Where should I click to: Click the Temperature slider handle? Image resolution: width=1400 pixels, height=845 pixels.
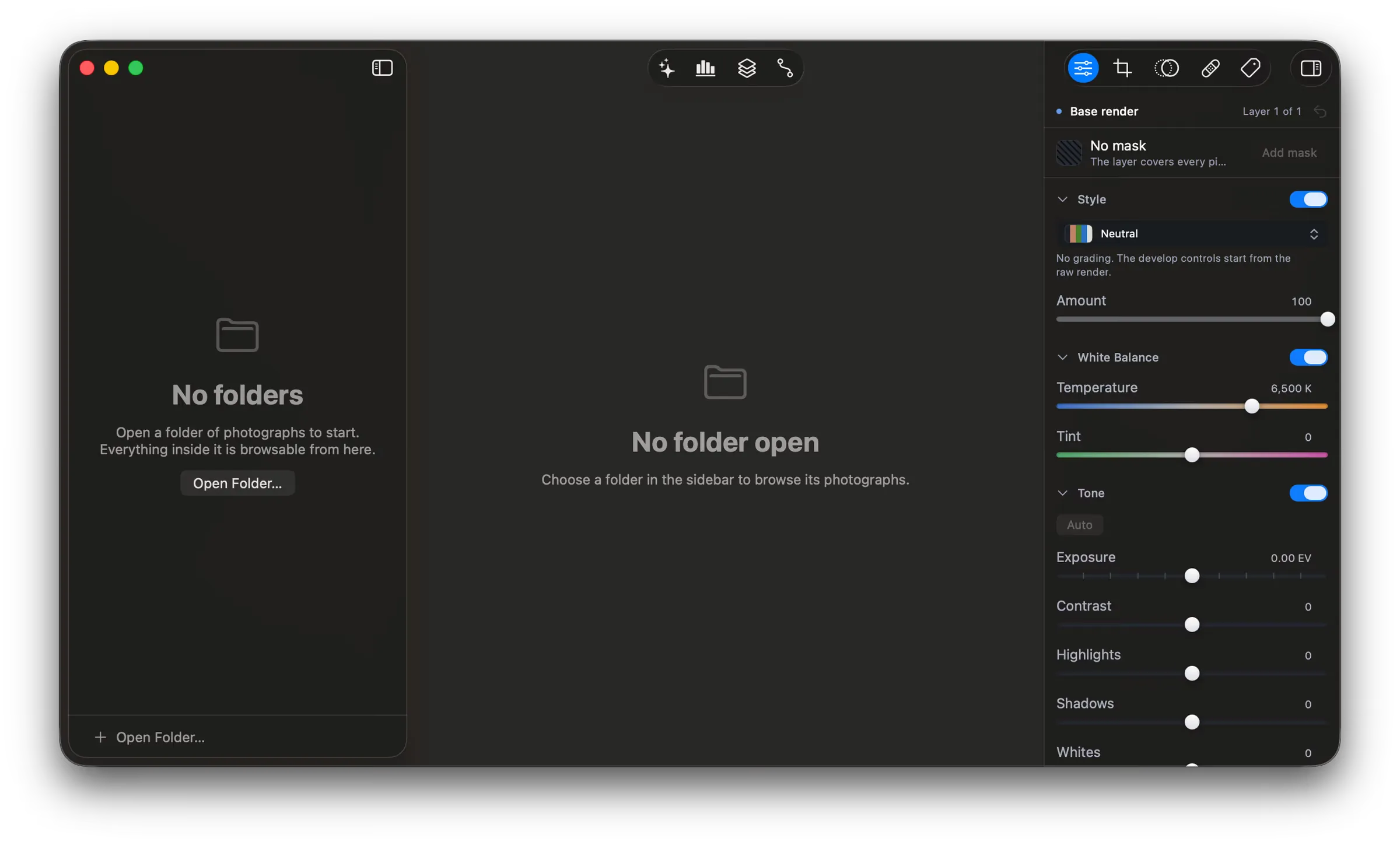1251,406
